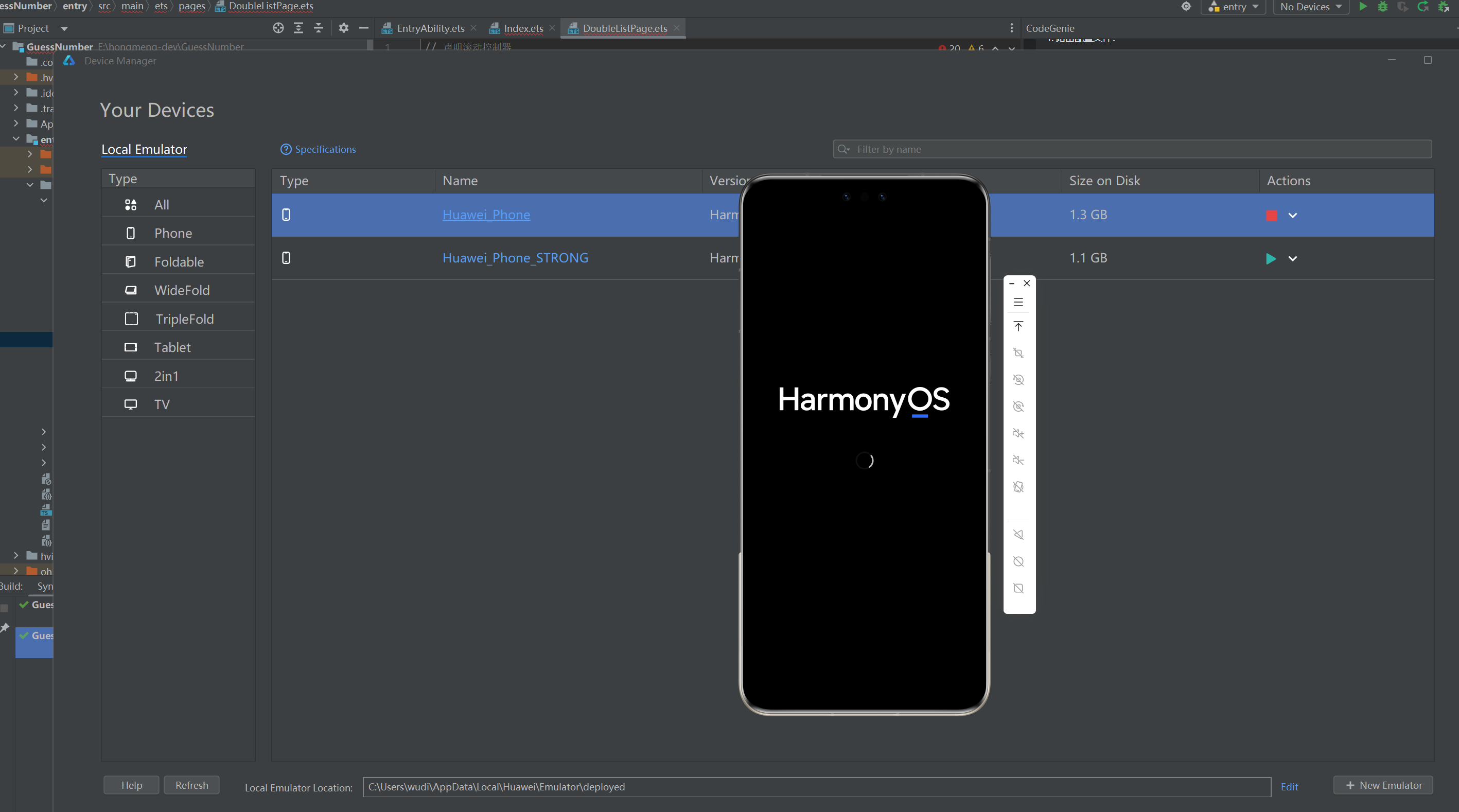Click the New Emulator button
1459x812 pixels.
1382,785
